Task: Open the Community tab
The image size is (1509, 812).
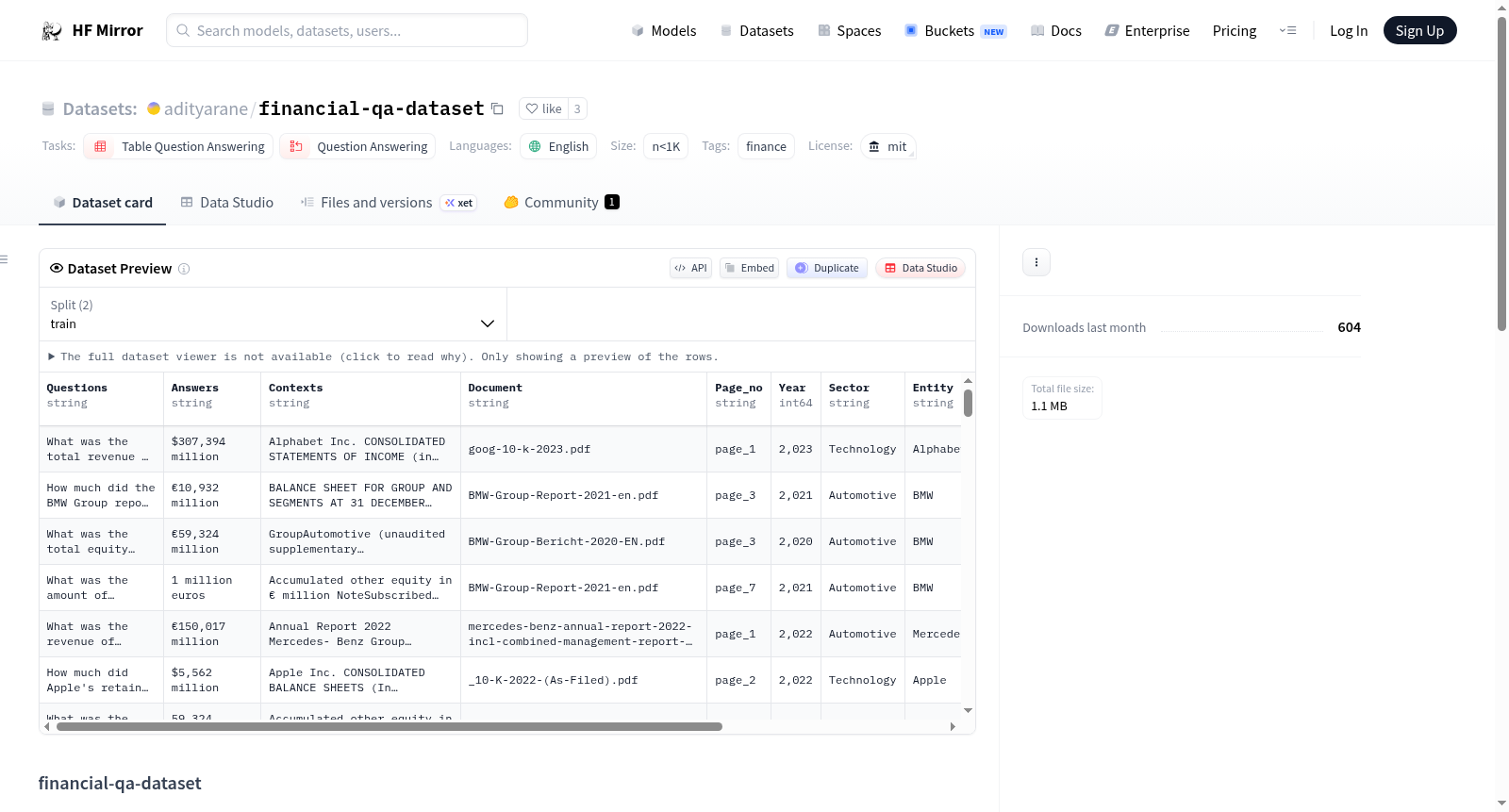Action: pyautogui.click(x=561, y=203)
